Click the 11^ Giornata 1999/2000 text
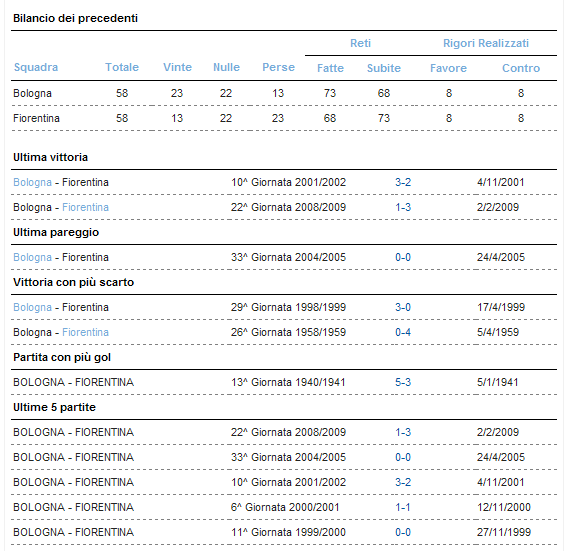 (x=288, y=532)
